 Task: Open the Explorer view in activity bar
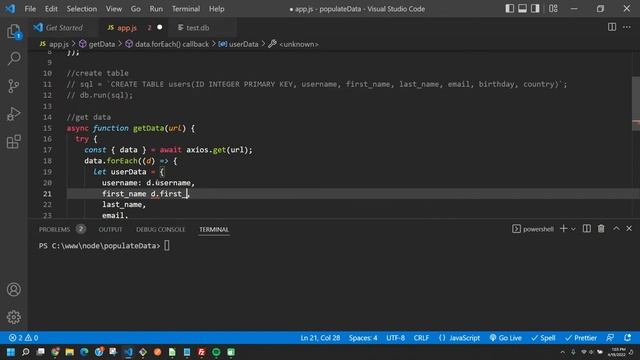click(13, 31)
